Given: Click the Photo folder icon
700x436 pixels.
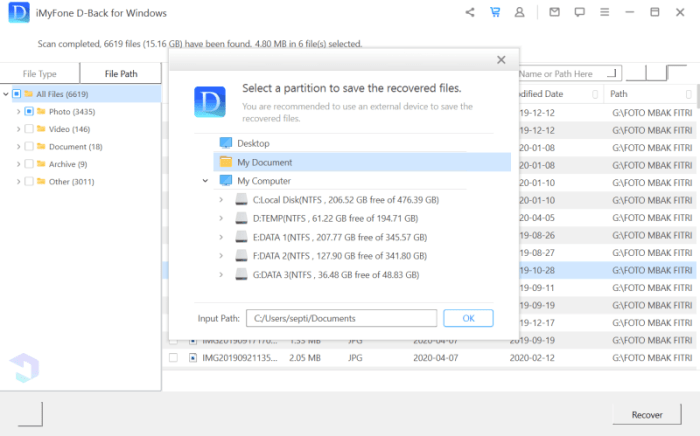Looking at the screenshot, I should [41, 111].
